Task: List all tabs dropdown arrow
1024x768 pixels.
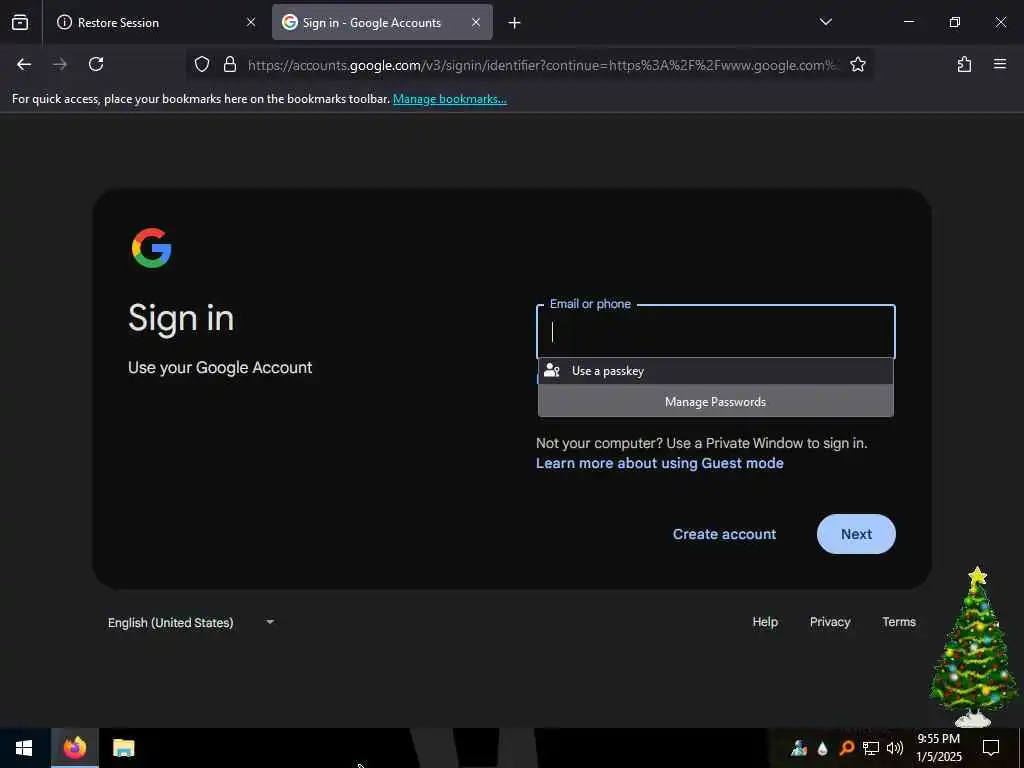Action: pos(825,22)
